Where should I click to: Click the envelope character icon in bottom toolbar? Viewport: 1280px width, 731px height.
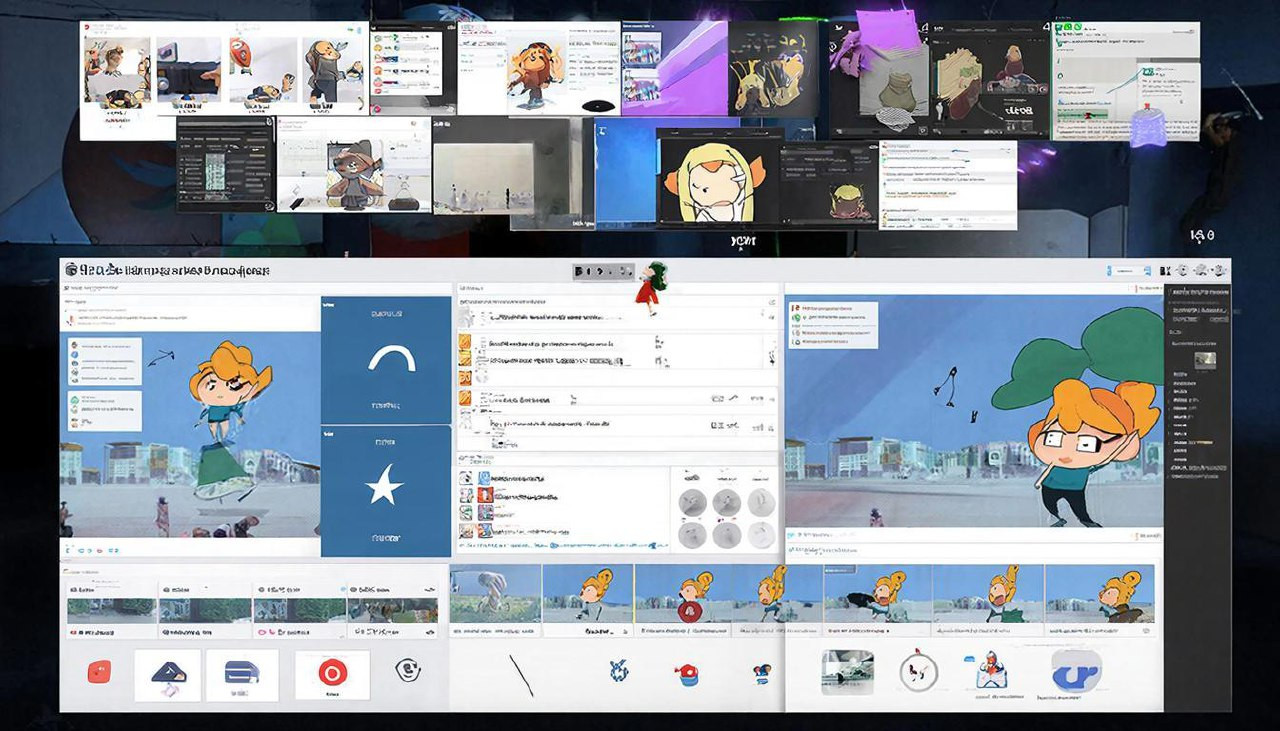coord(990,671)
